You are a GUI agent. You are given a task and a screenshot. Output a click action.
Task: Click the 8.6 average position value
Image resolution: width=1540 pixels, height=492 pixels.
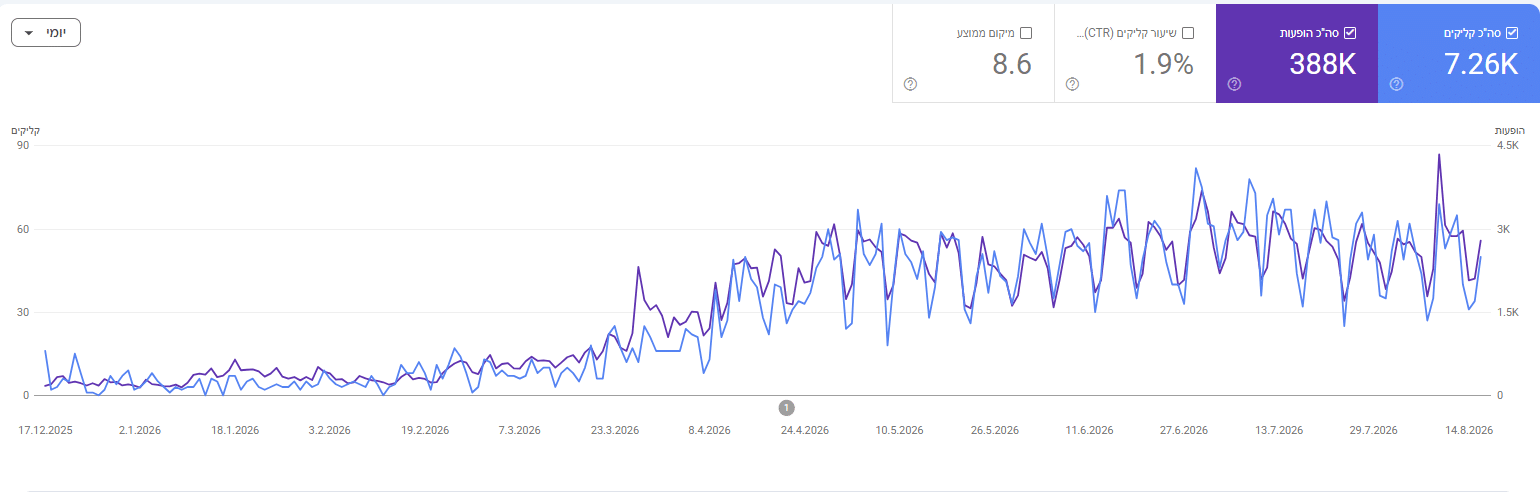tap(1012, 64)
